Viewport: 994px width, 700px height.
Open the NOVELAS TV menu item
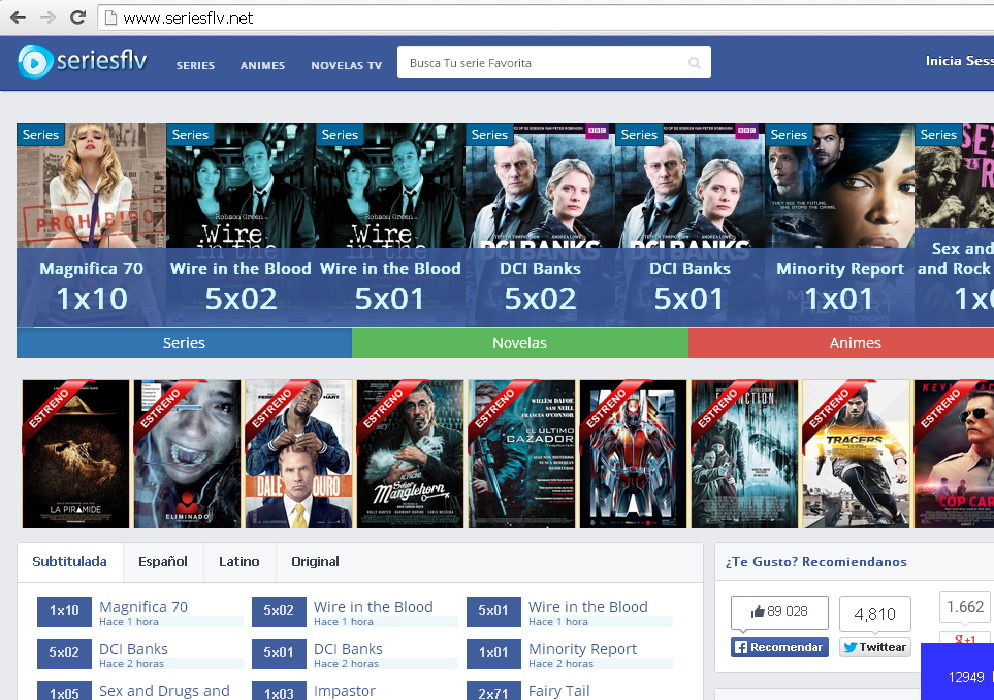pos(346,65)
